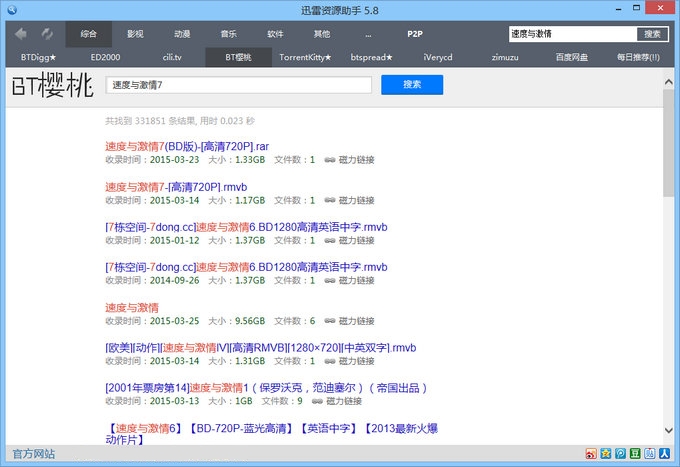Click the top-right 搜索 button
The width and height of the screenshot is (680, 467).
tap(652, 34)
